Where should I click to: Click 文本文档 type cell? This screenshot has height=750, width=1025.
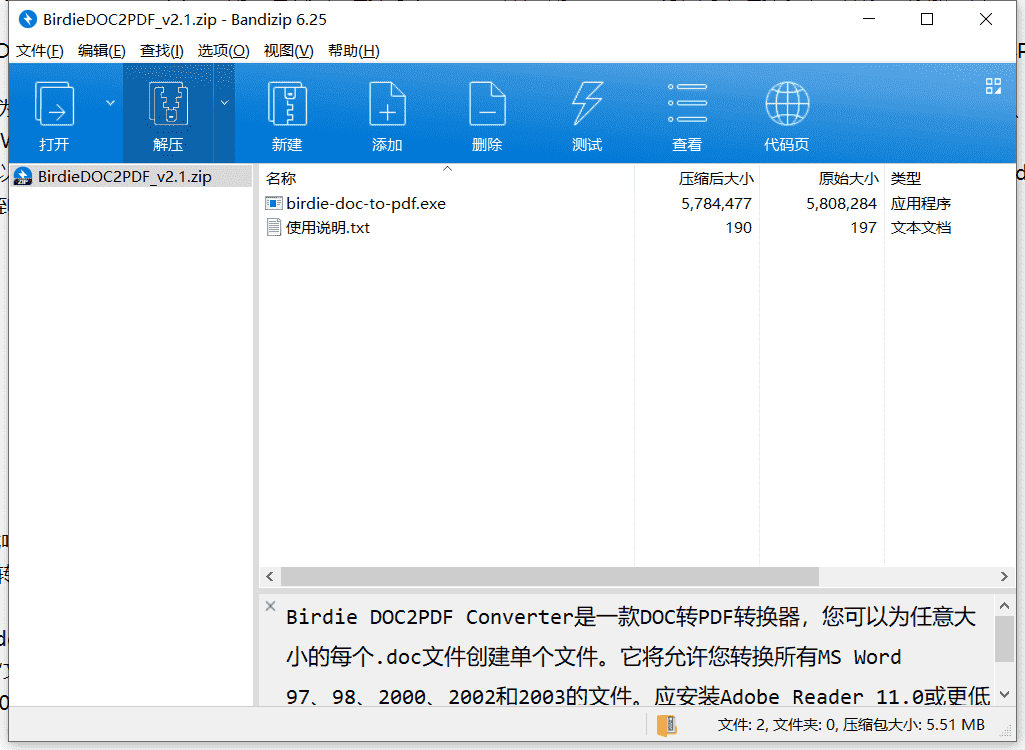pos(920,228)
